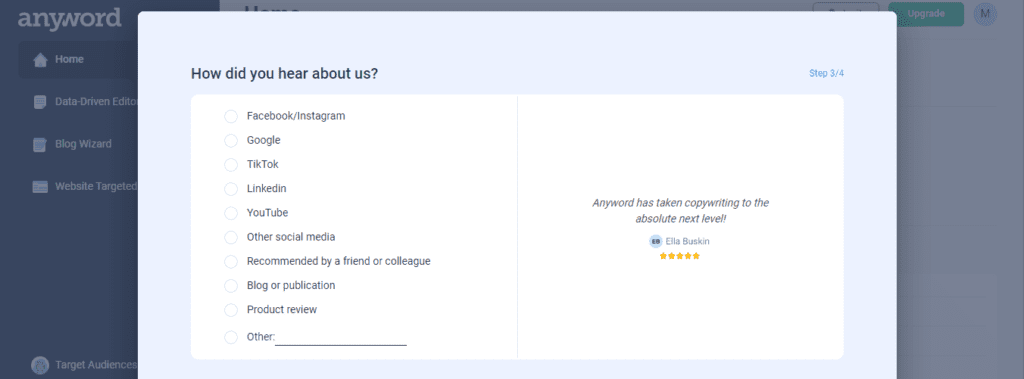The image size is (1024, 379).
Task: Select Recommended by a friend or colleague
Action: 231,261
